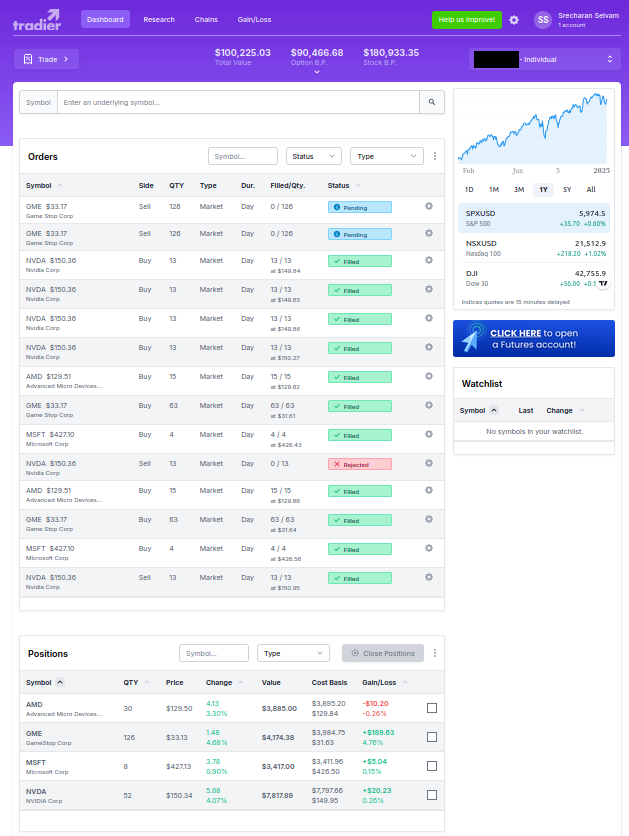Sort Watchlist by Symbol arrow
The image size is (629, 836).
click(494, 410)
